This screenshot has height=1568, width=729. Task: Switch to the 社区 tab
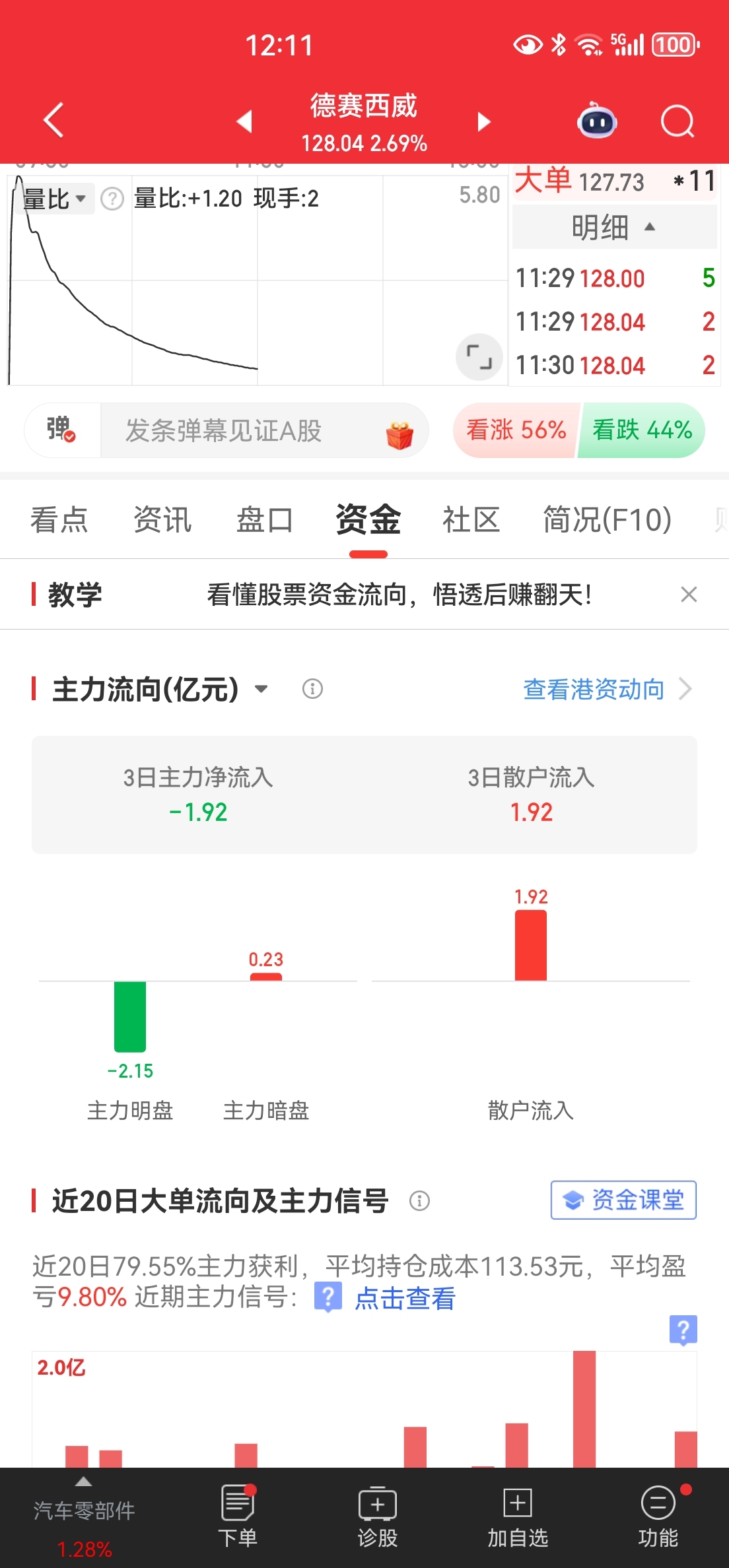tap(471, 519)
